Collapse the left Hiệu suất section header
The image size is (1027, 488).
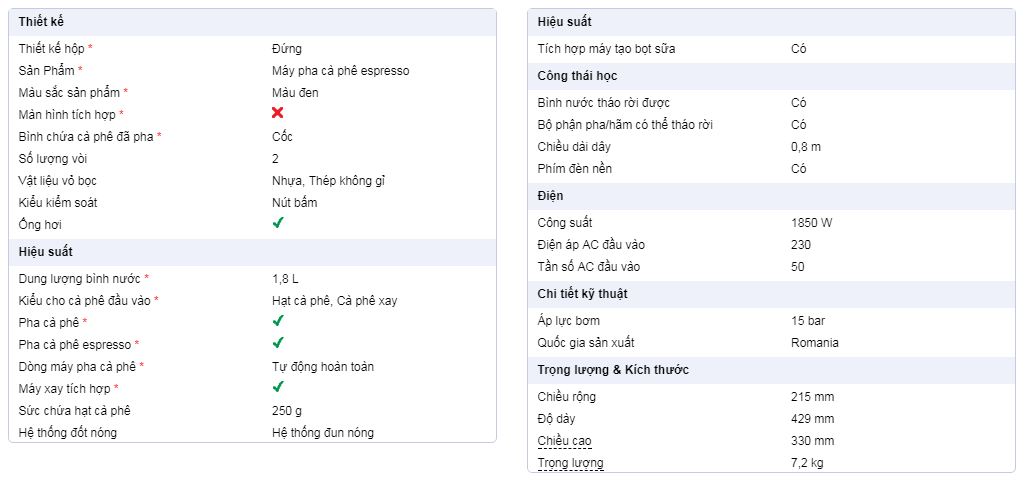click(x=252, y=252)
